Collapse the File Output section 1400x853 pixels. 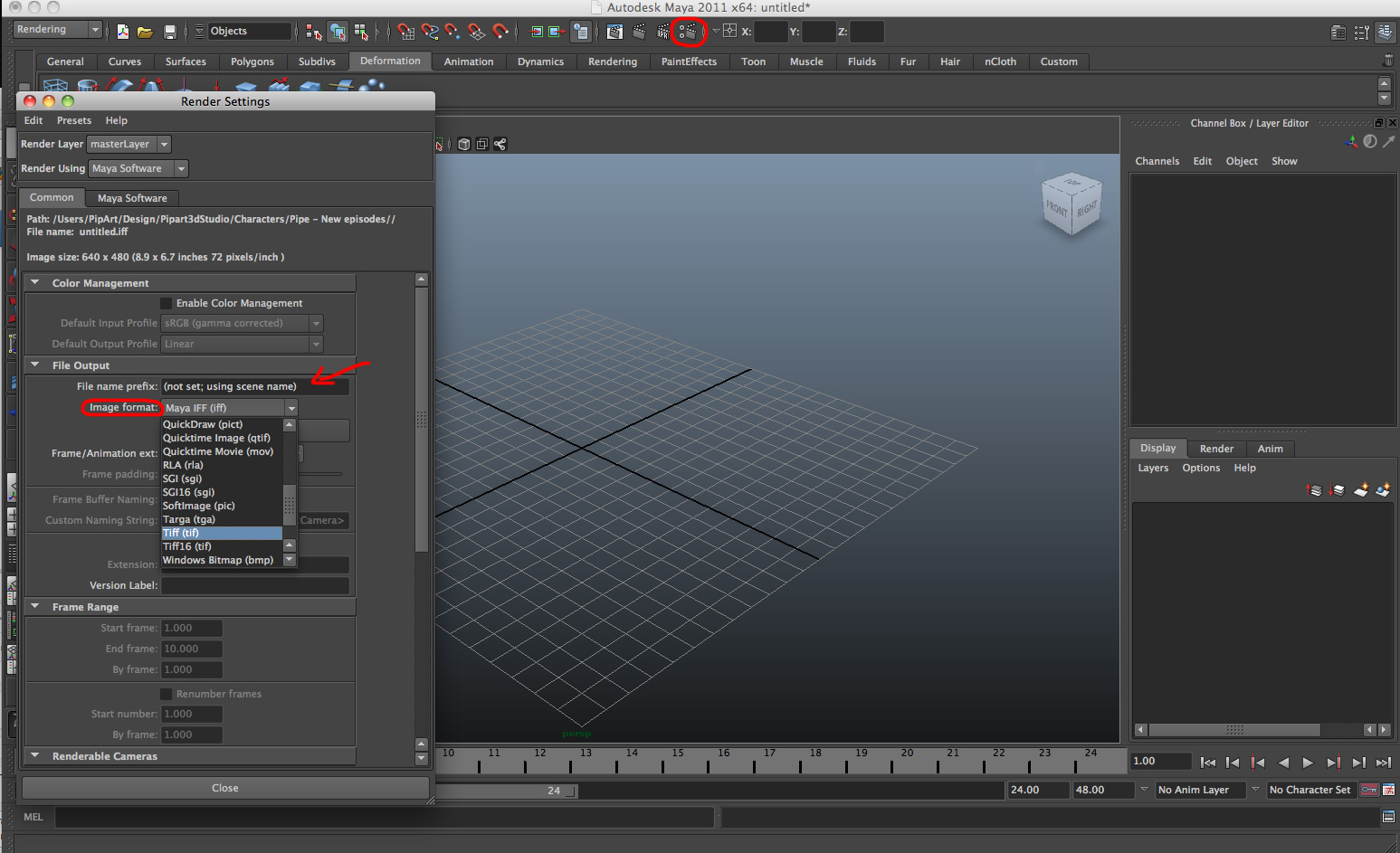(x=35, y=365)
